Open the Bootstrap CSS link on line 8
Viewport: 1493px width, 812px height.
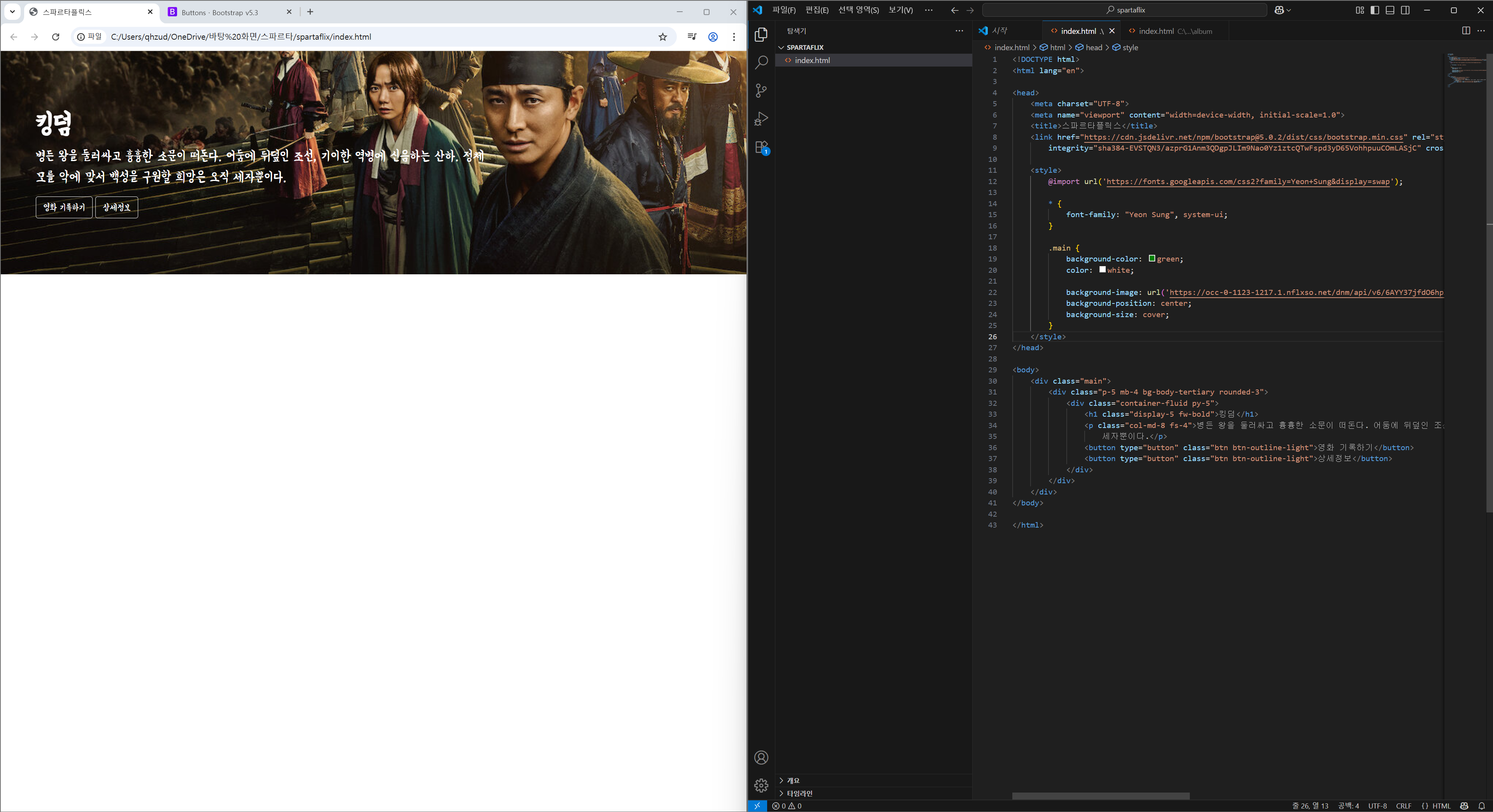(x=1243, y=137)
